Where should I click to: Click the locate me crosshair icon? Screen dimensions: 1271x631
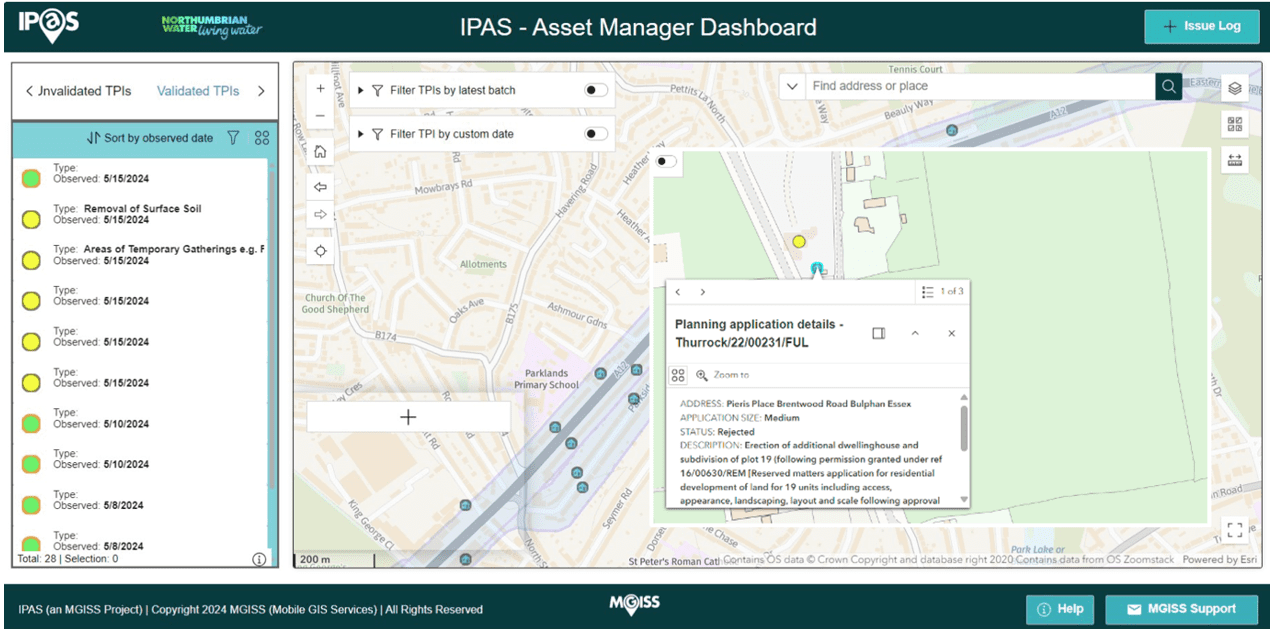[320, 250]
